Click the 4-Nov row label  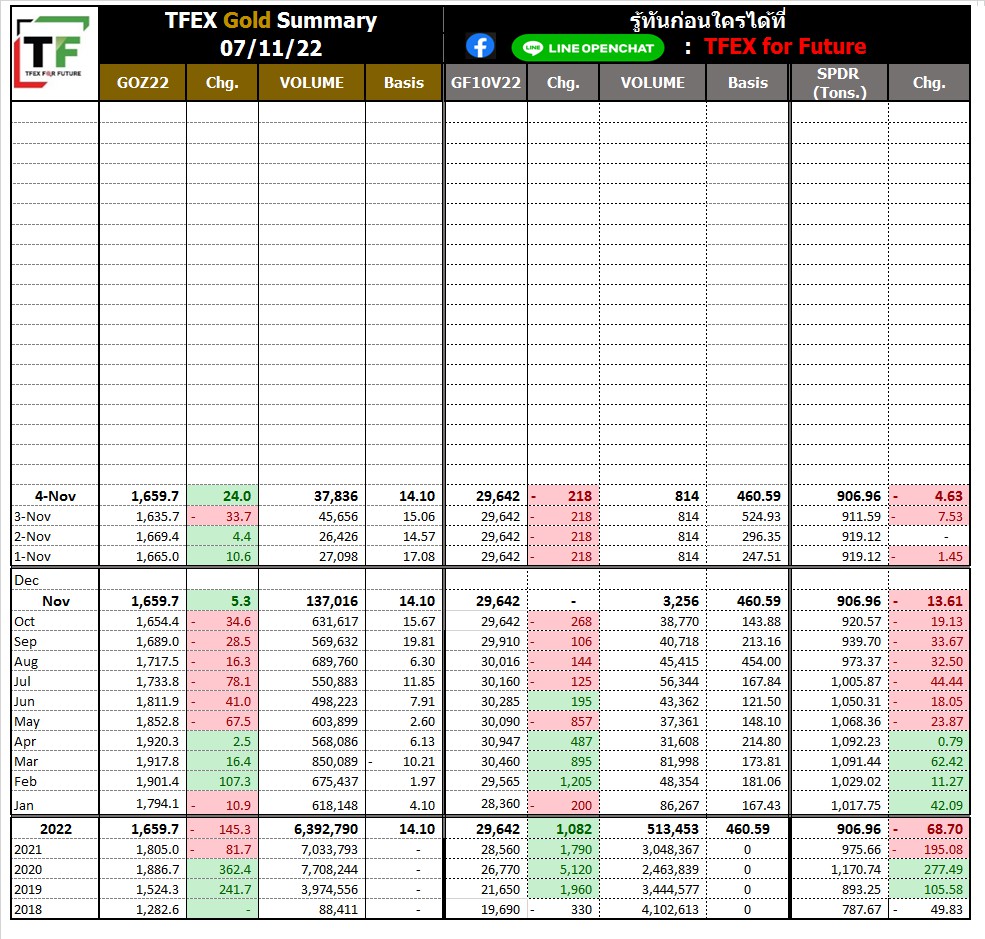(x=55, y=496)
